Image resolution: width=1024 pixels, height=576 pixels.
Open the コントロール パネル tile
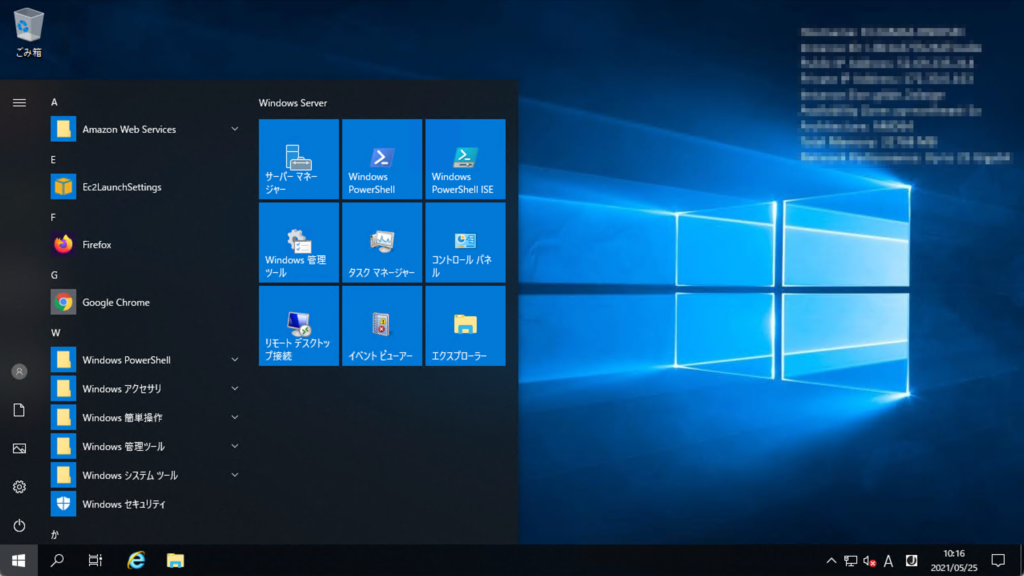pos(465,242)
